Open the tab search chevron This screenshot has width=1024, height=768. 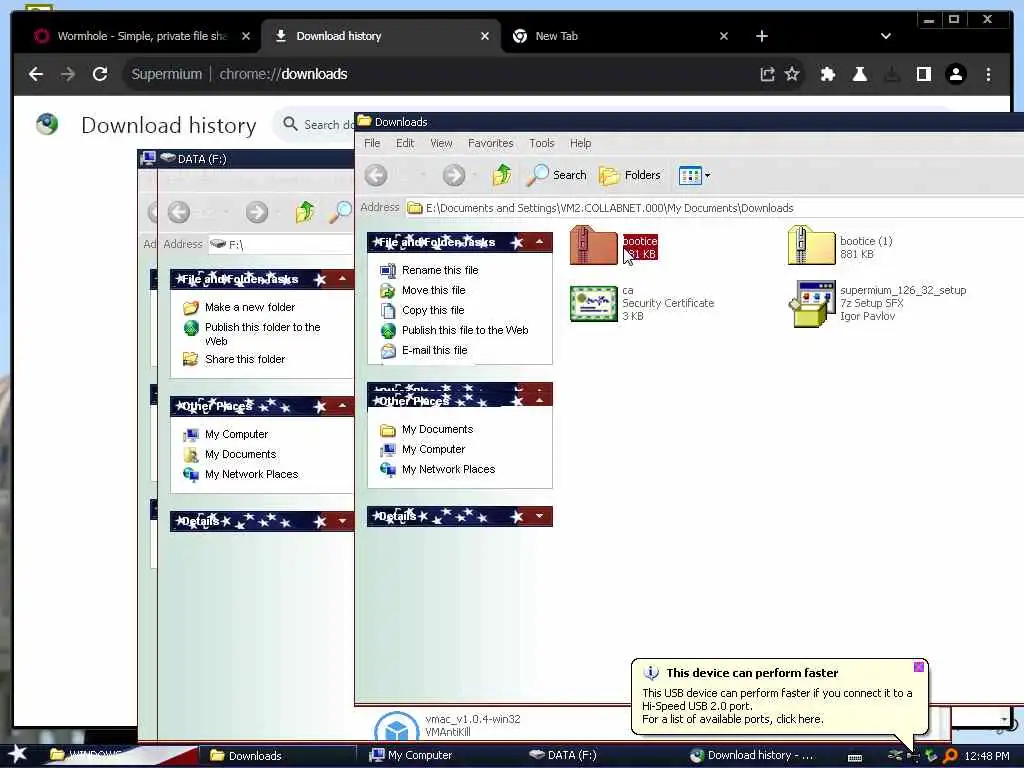click(x=886, y=36)
